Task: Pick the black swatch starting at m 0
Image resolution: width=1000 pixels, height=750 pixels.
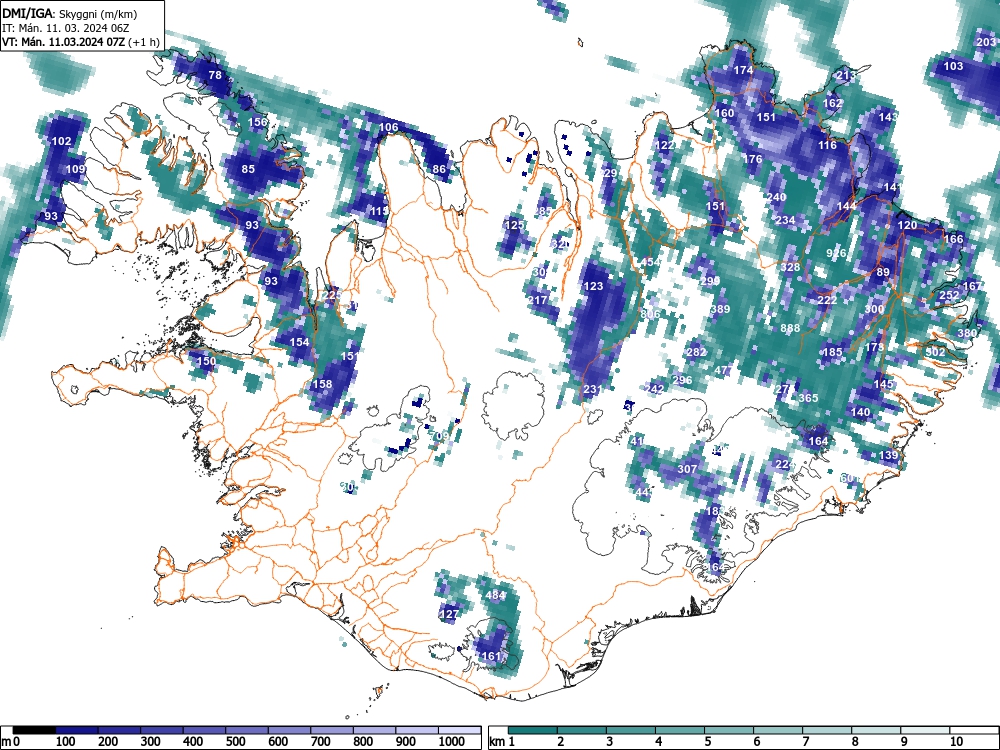Action: tap(34, 730)
